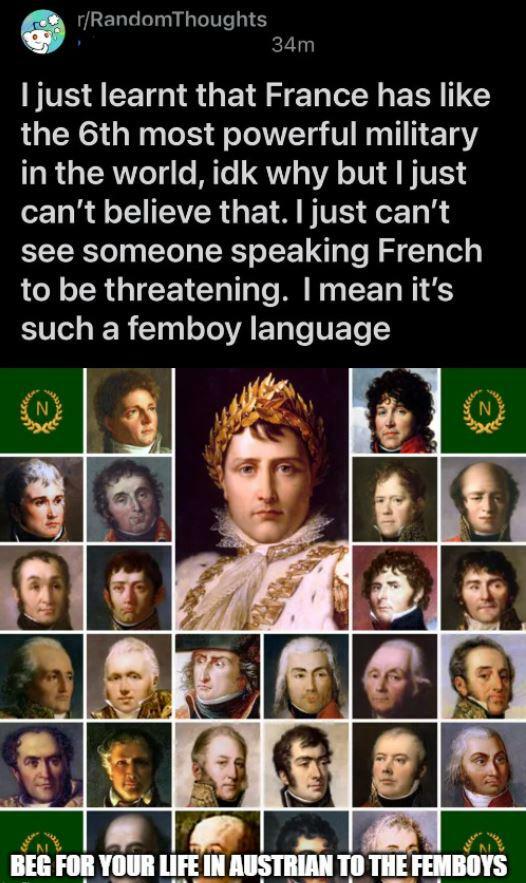
Task: Select portrait of curly brown-haired man with white cravat
Action: pos(129,411)
